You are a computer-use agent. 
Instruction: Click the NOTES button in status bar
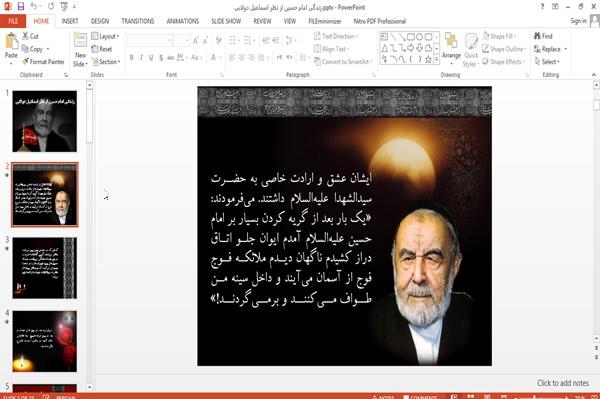click(x=383, y=397)
